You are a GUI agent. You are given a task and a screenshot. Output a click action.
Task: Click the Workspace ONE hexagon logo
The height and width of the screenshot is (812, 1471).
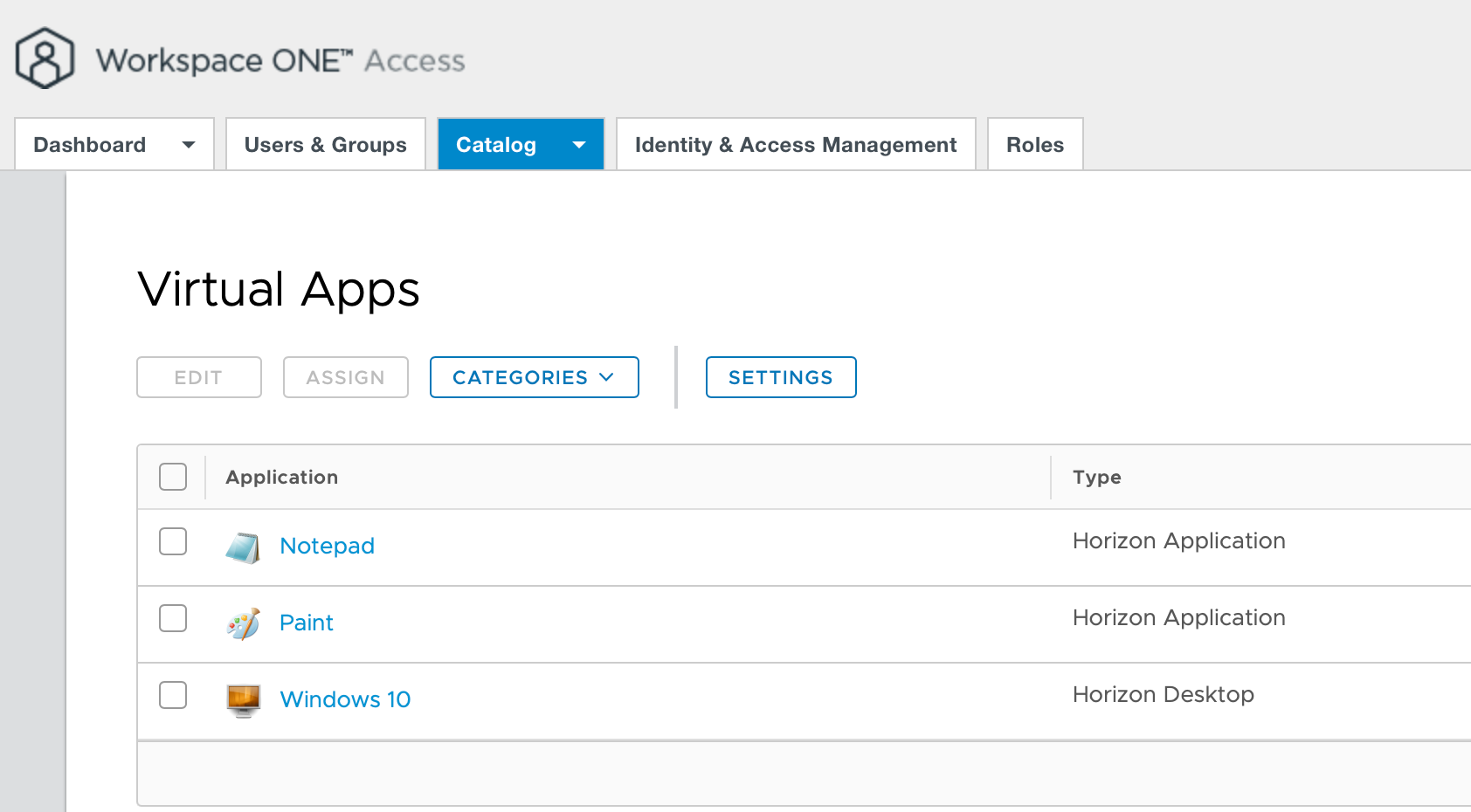45,58
